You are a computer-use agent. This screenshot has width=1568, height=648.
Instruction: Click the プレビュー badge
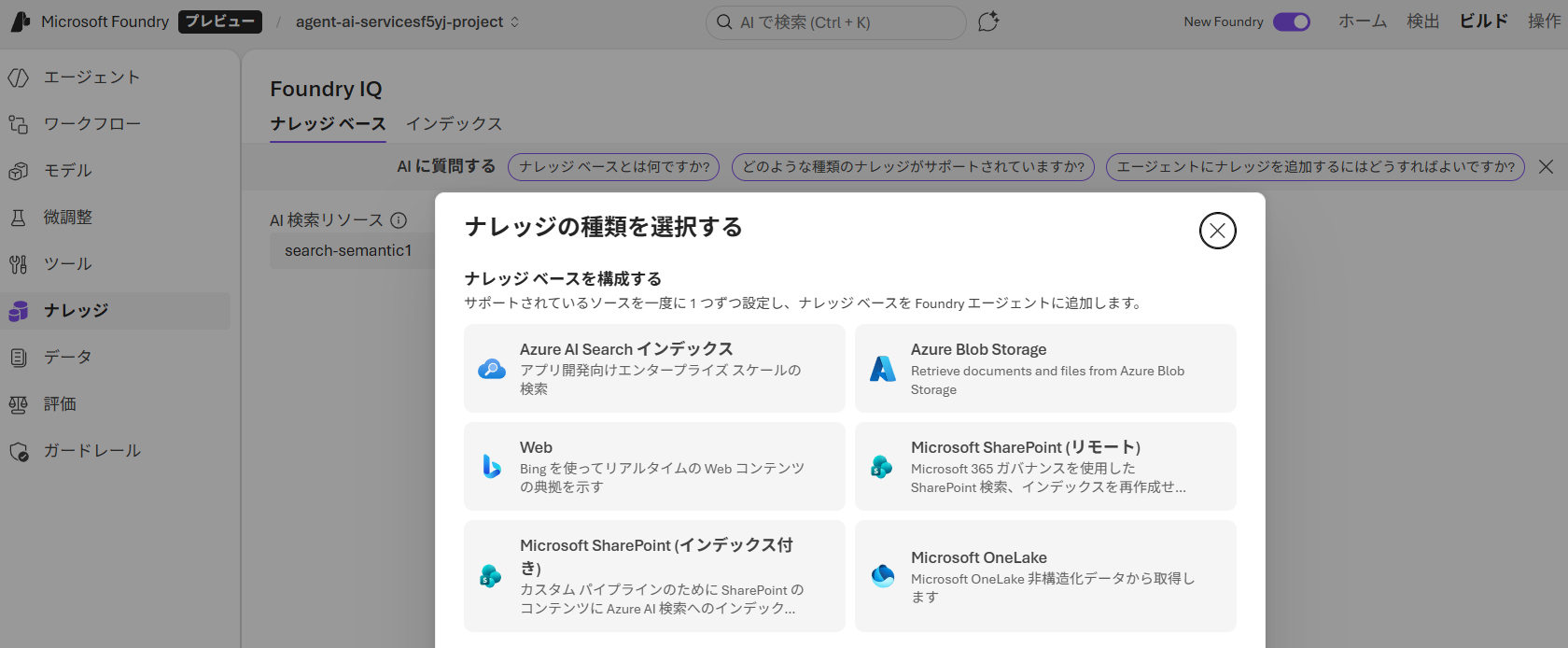coord(220,21)
